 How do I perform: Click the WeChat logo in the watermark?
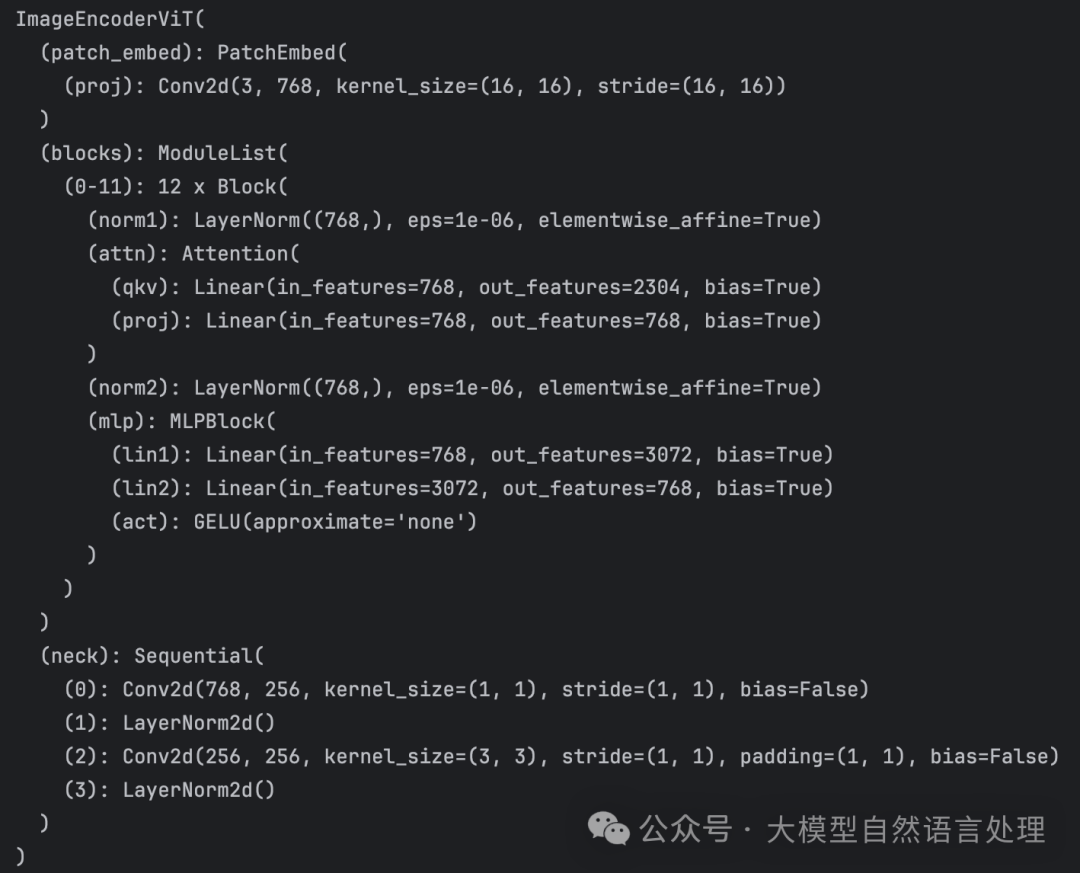[608, 828]
